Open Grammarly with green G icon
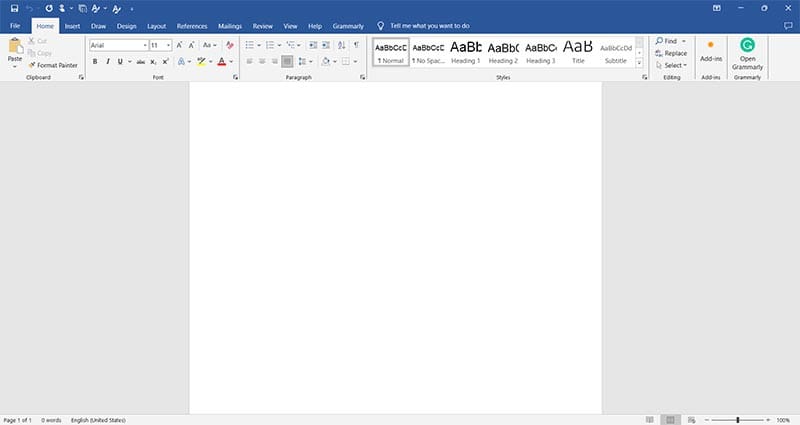The width and height of the screenshot is (800, 425). (x=747, y=45)
